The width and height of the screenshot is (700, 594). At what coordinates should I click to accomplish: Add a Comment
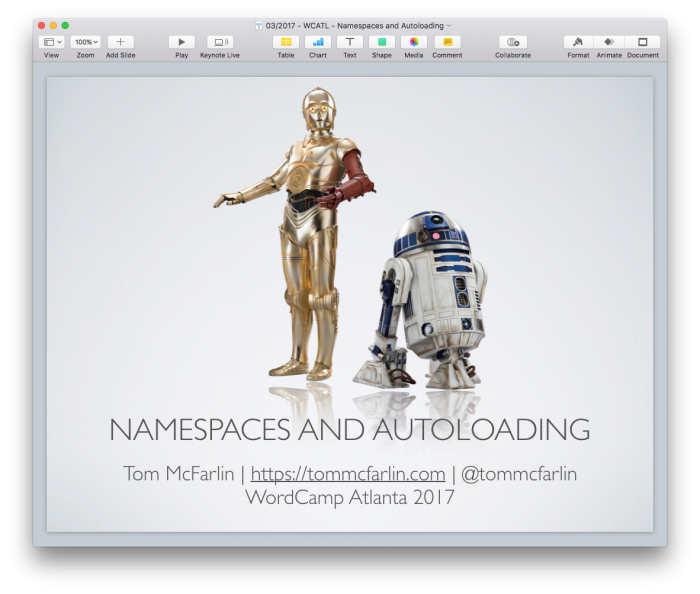[447, 42]
